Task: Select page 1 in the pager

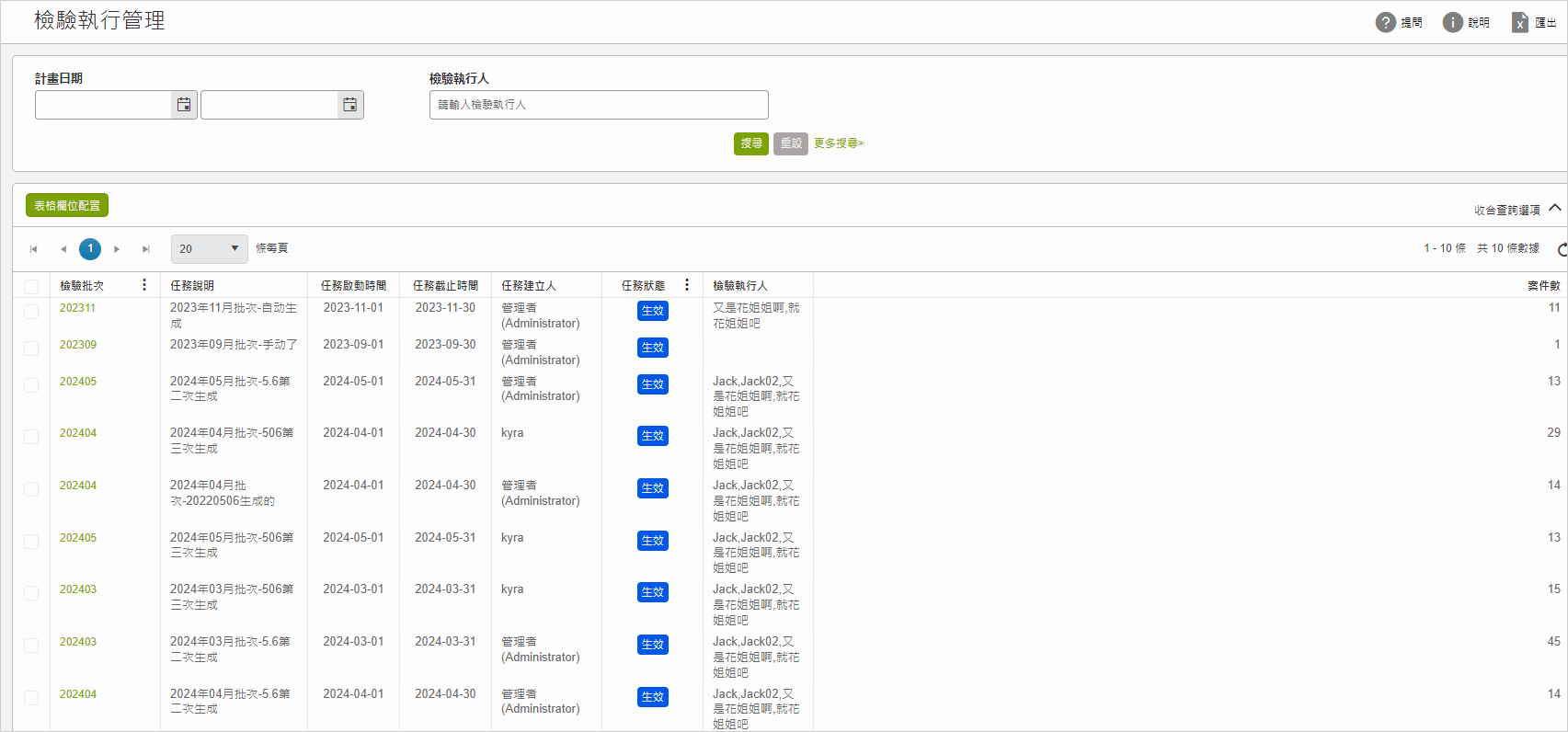Action: click(x=90, y=249)
